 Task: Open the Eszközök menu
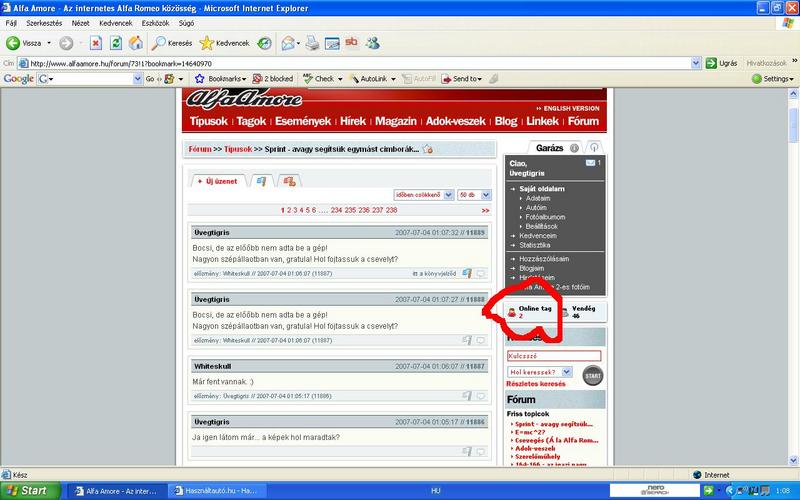point(155,23)
